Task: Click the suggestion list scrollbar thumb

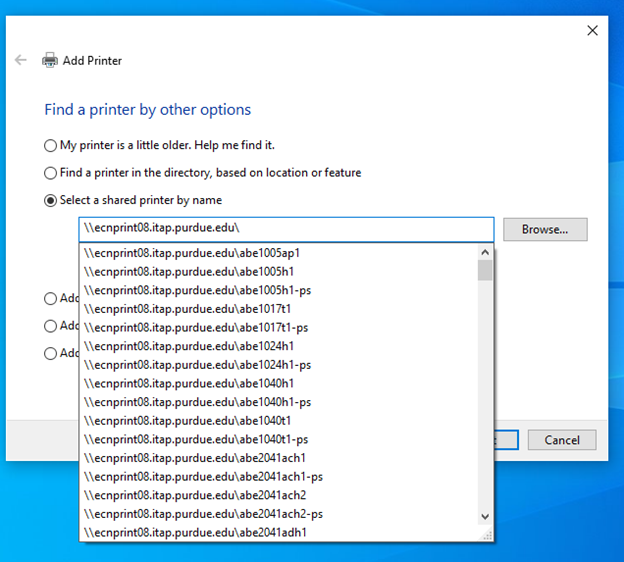Action: coord(485,270)
